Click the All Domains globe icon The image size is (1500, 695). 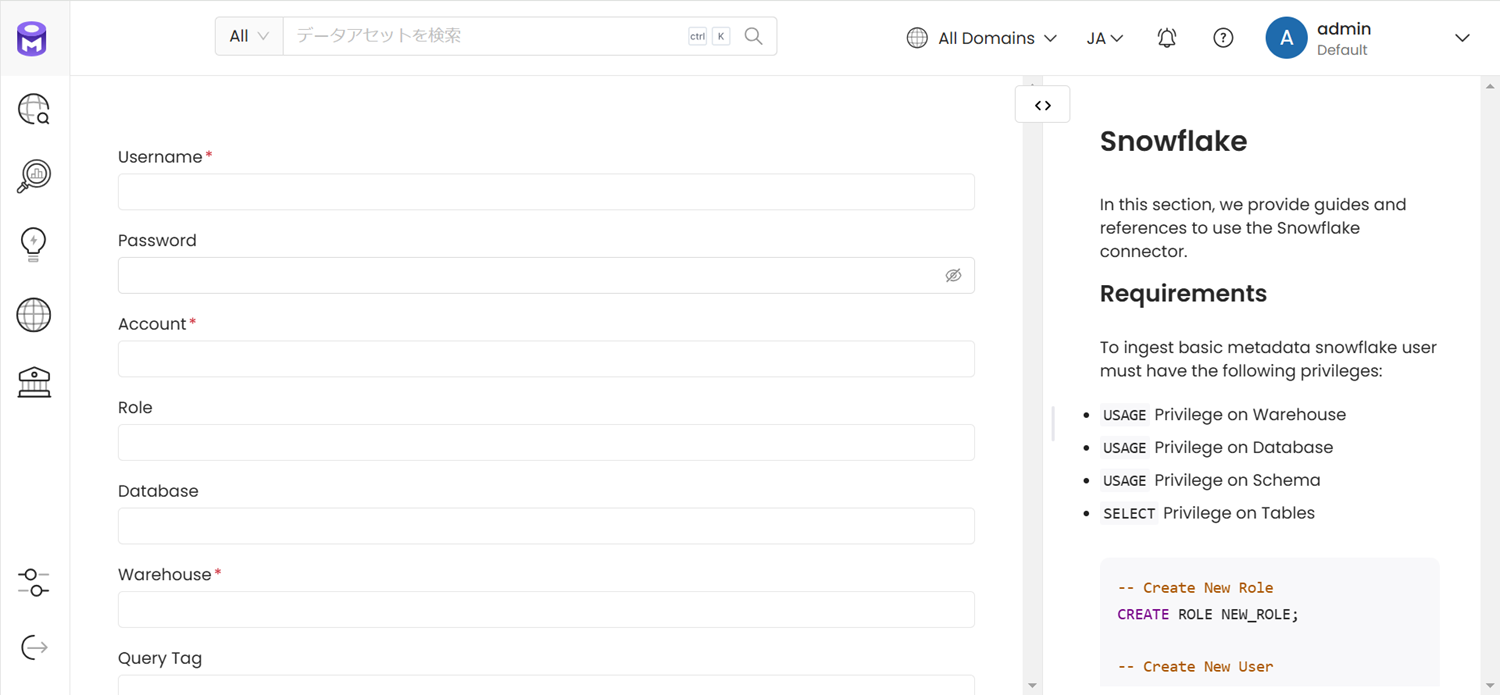(x=917, y=38)
